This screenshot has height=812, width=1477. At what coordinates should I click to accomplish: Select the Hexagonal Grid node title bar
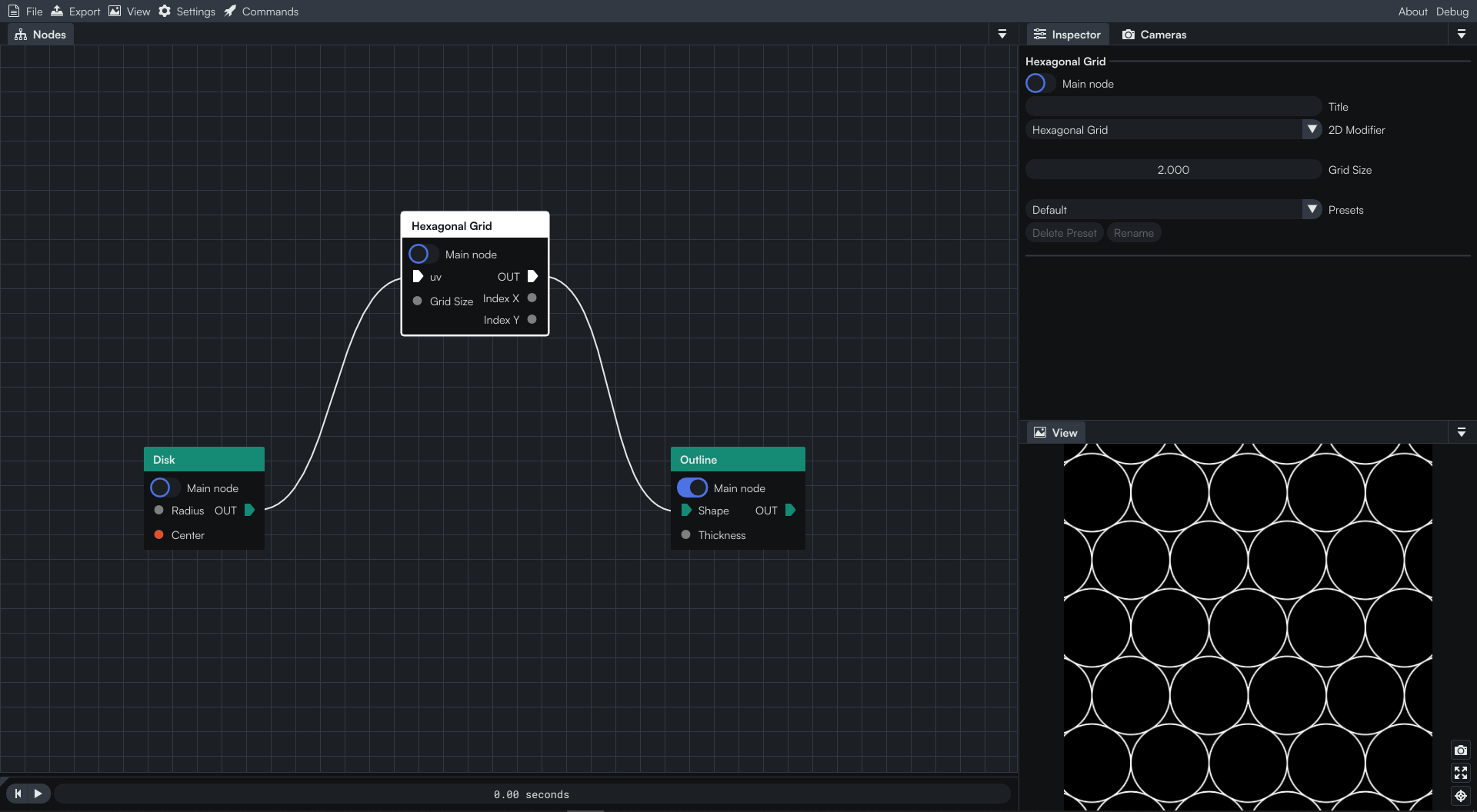[475, 225]
